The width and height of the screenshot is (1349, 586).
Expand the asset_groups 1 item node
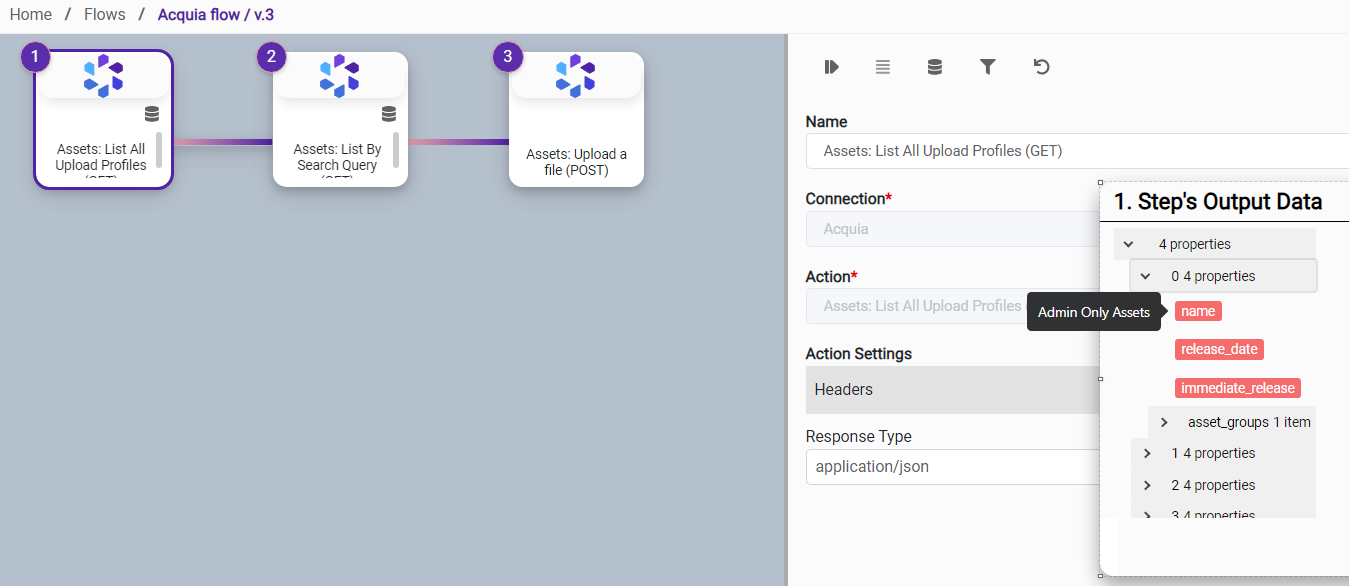point(1164,422)
